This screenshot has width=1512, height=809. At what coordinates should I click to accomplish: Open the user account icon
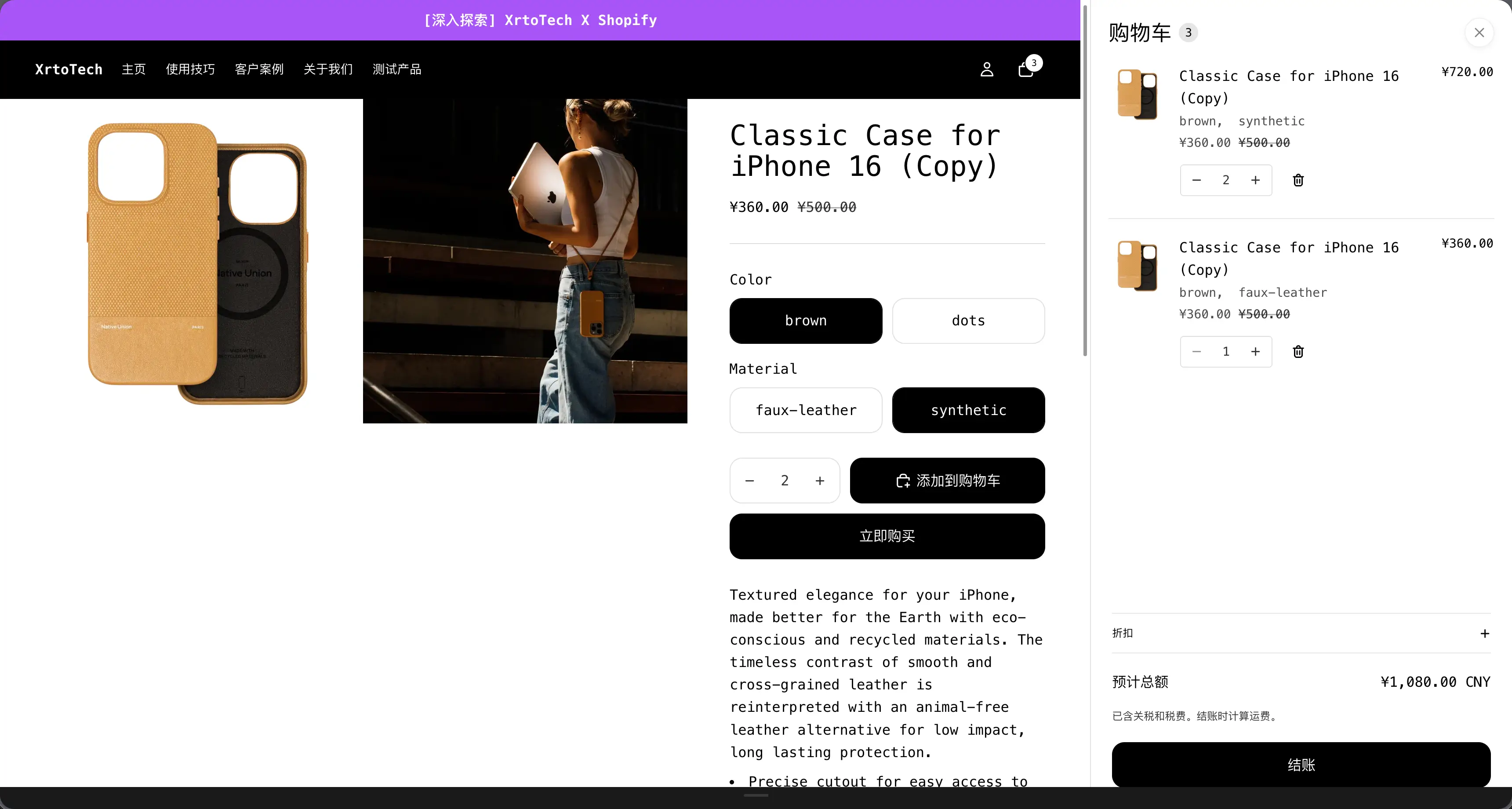click(987, 69)
